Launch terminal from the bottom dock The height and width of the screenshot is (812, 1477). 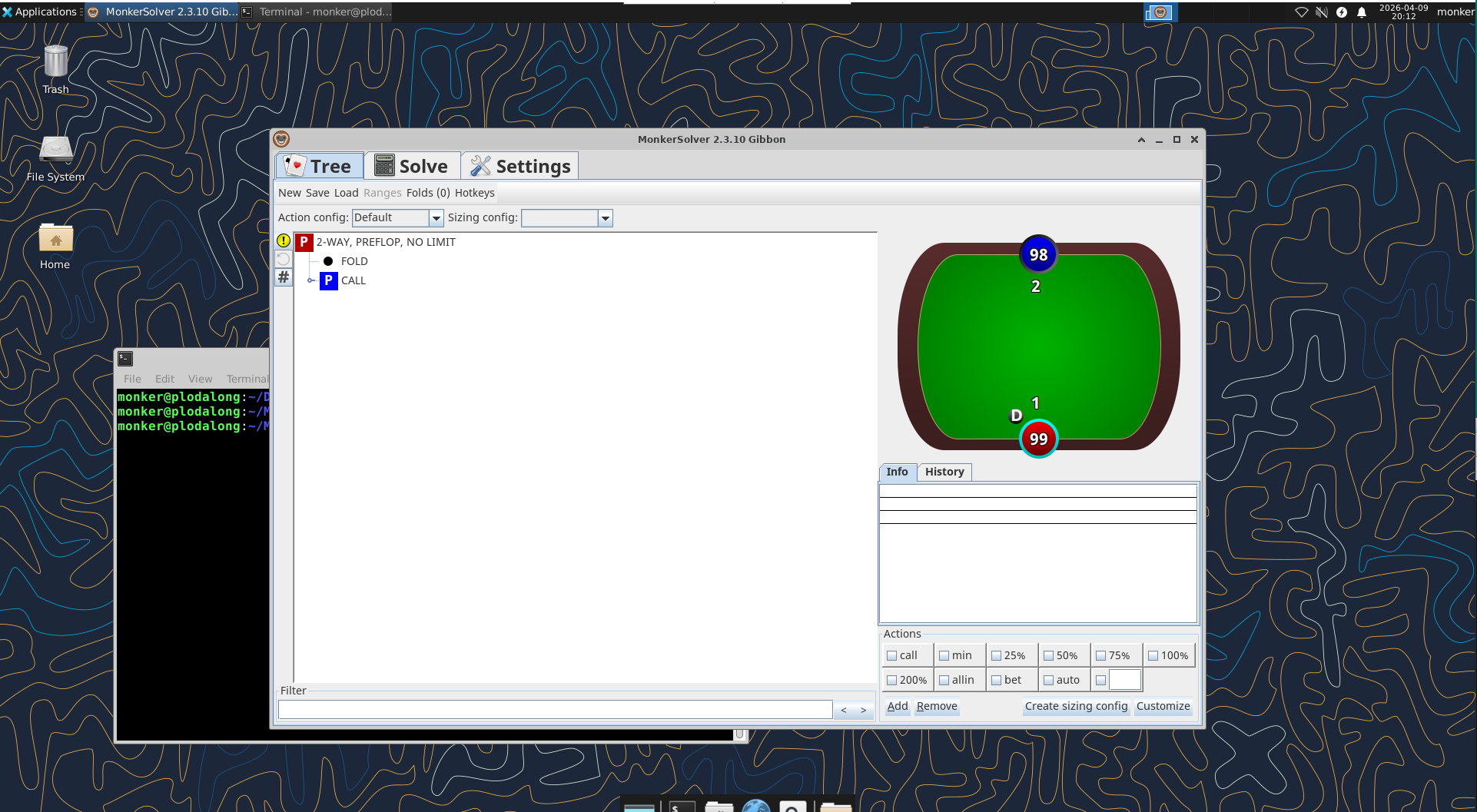coord(682,805)
